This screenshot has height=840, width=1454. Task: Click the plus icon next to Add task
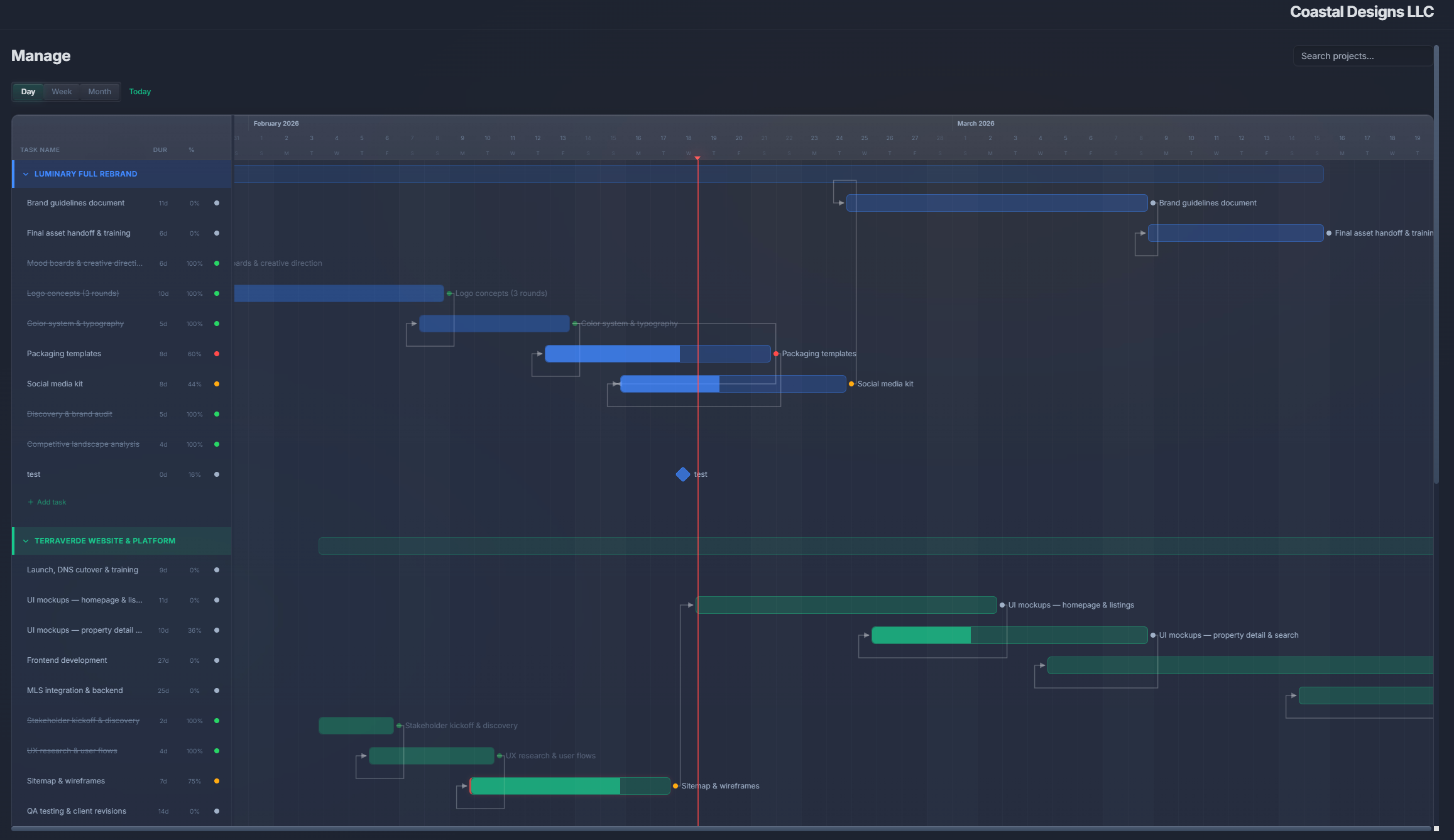pyautogui.click(x=30, y=501)
